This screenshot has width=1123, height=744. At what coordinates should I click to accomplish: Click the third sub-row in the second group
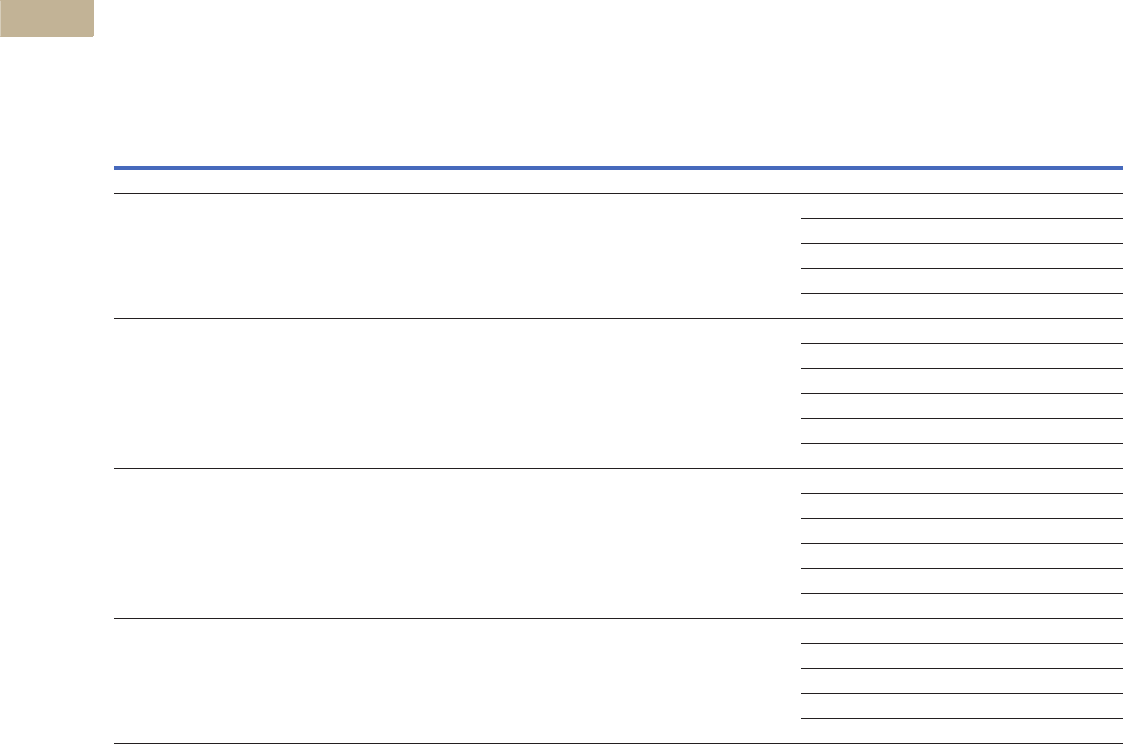961,381
